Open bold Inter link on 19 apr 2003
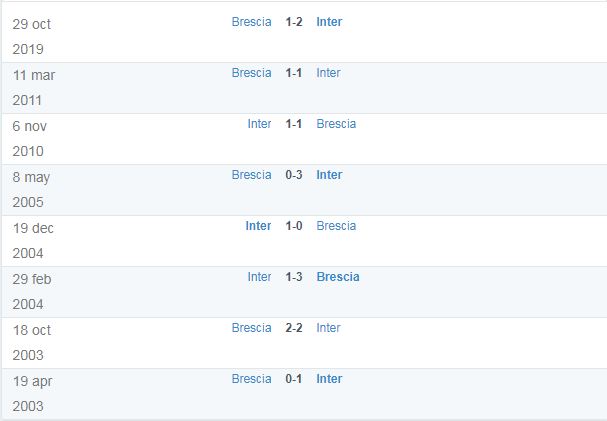Viewport: 607px width, 421px height. coord(329,379)
